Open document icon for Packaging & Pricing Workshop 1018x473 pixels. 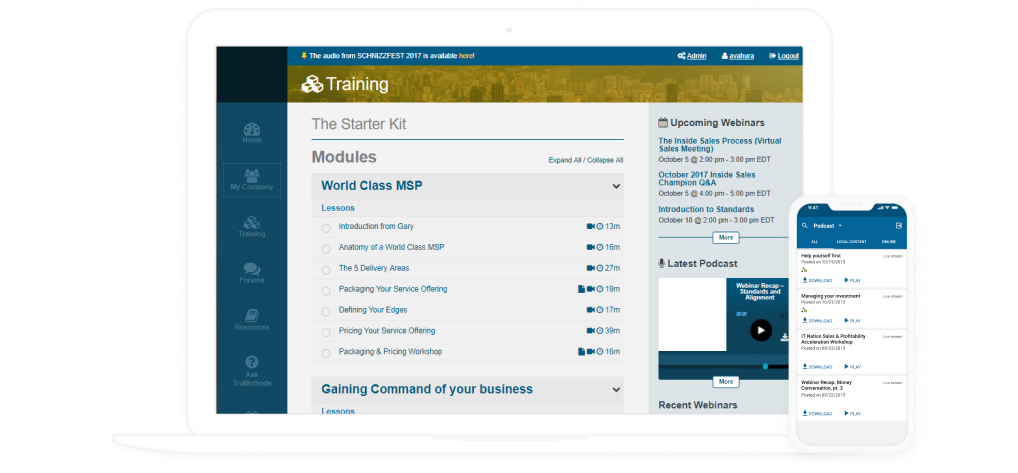(x=582, y=351)
